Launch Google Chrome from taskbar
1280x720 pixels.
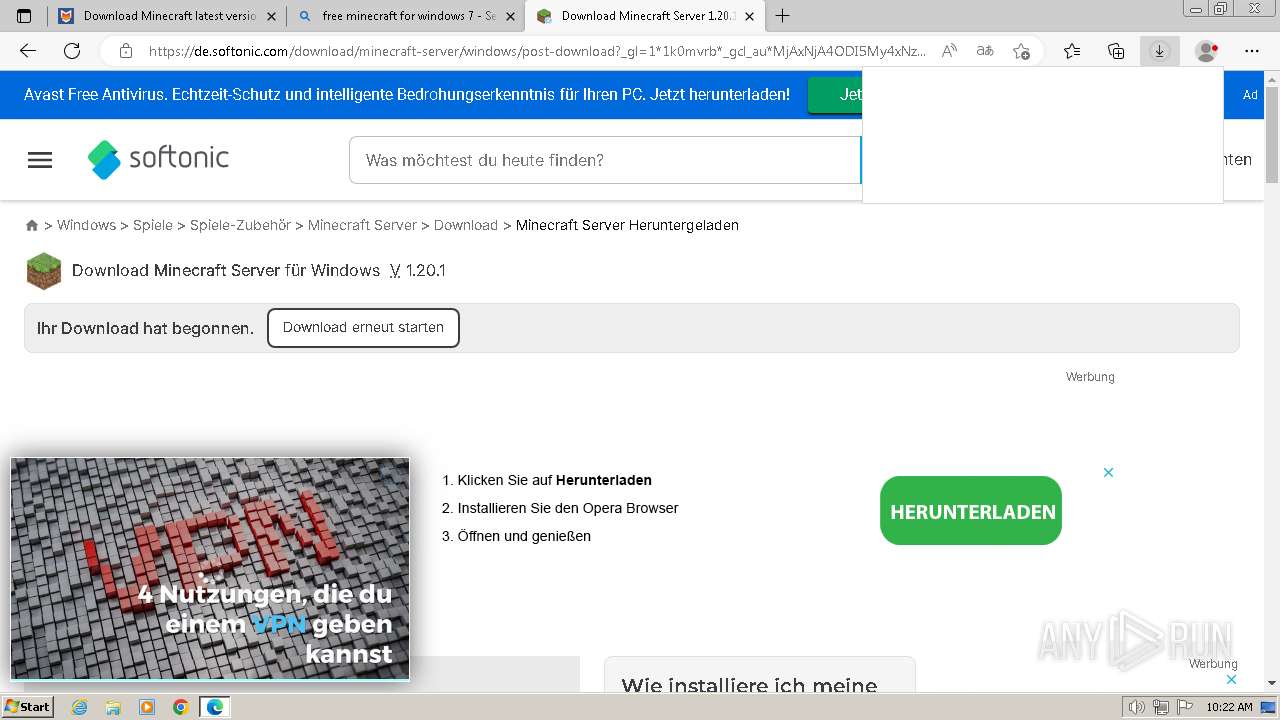click(x=181, y=707)
